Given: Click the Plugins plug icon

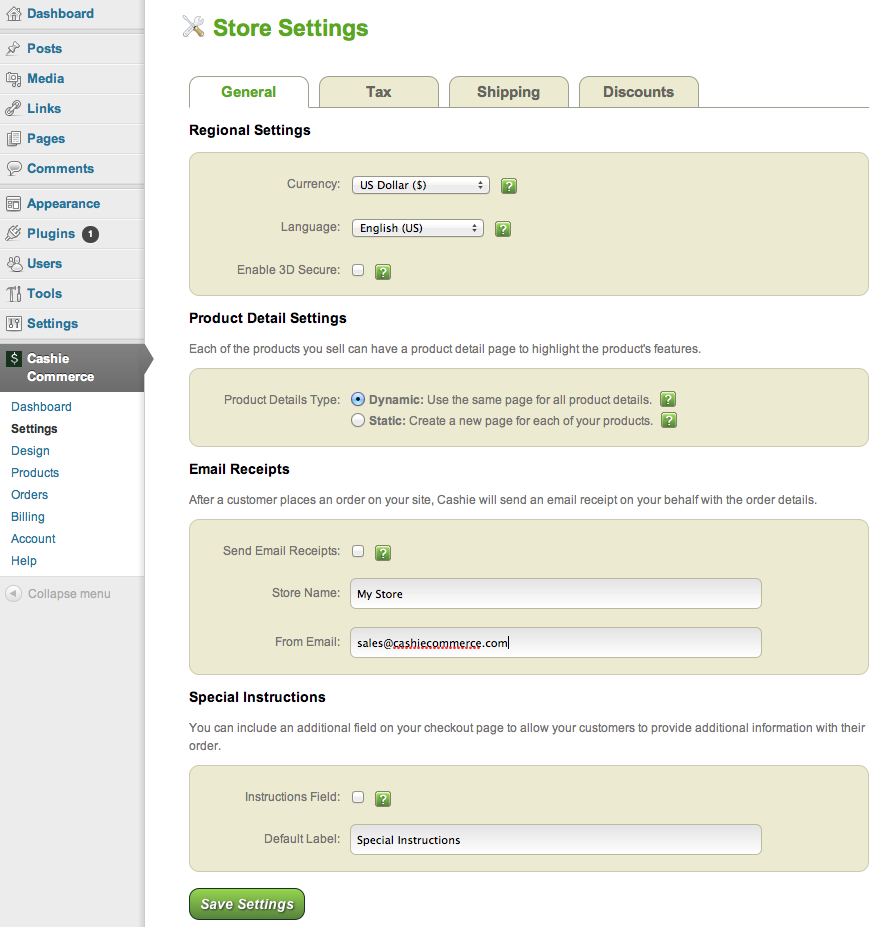Looking at the screenshot, I should [14, 234].
